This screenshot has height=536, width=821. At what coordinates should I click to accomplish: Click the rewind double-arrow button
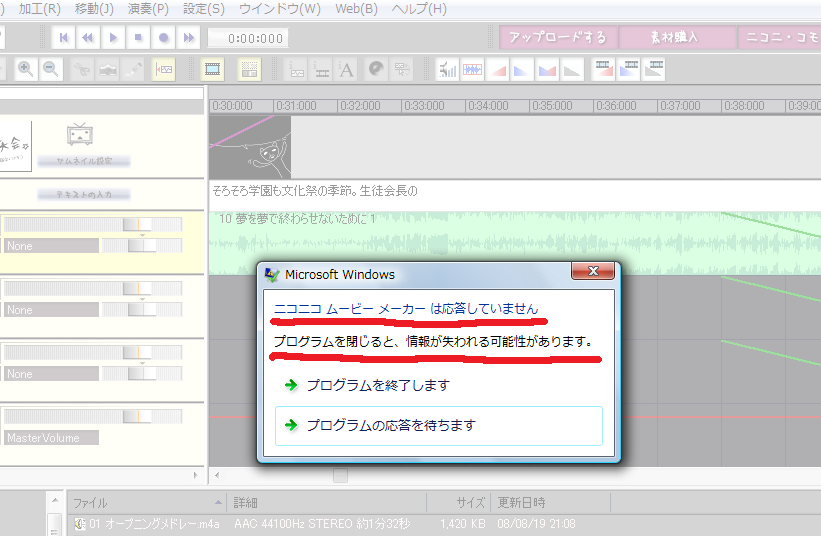[x=88, y=38]
